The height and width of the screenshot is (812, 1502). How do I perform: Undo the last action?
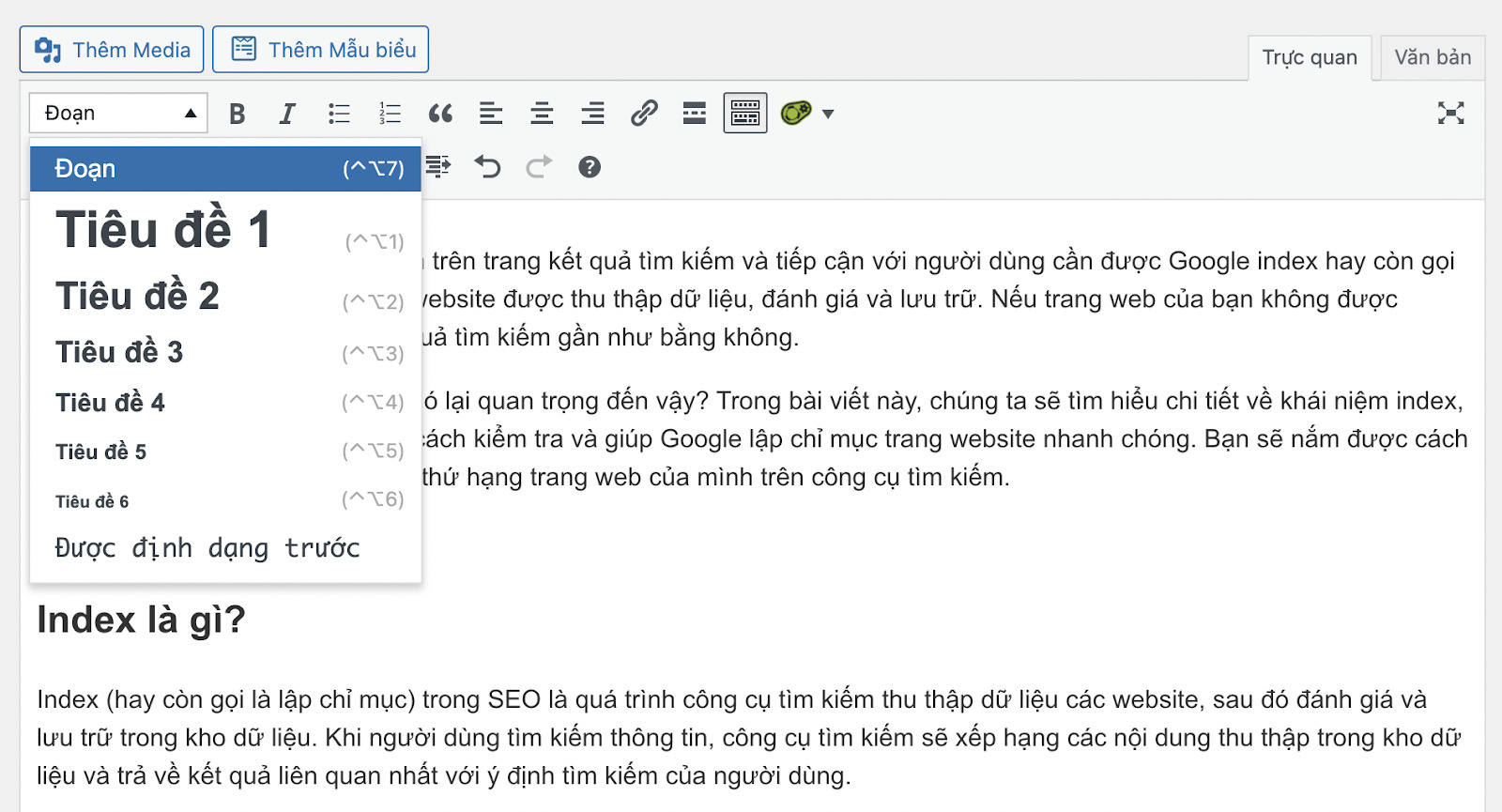pyautogui.click(x=488, y=167)
